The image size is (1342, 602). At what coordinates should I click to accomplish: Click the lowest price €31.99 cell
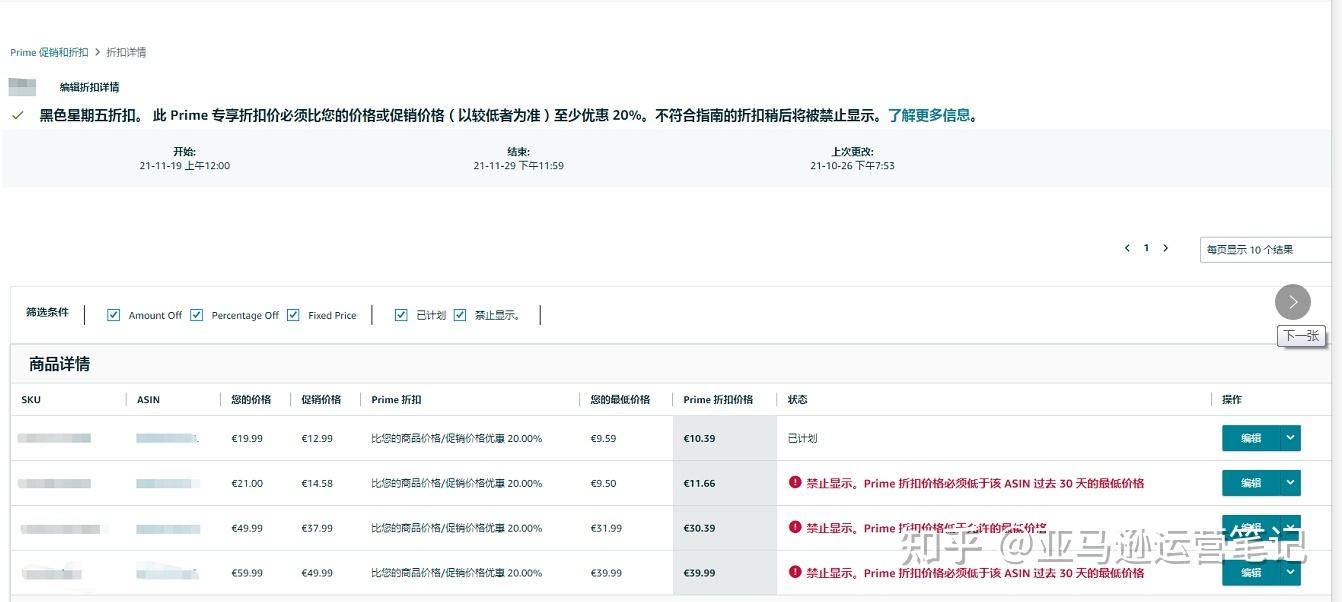(606, 529)
